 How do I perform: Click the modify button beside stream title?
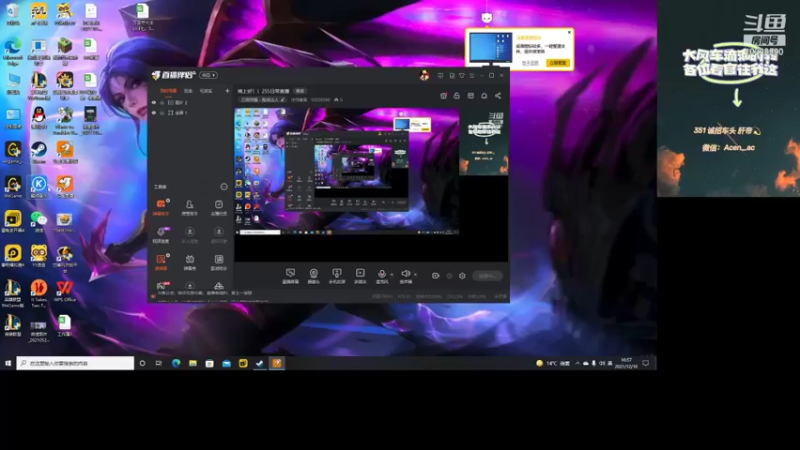click(x=300, y=91)
